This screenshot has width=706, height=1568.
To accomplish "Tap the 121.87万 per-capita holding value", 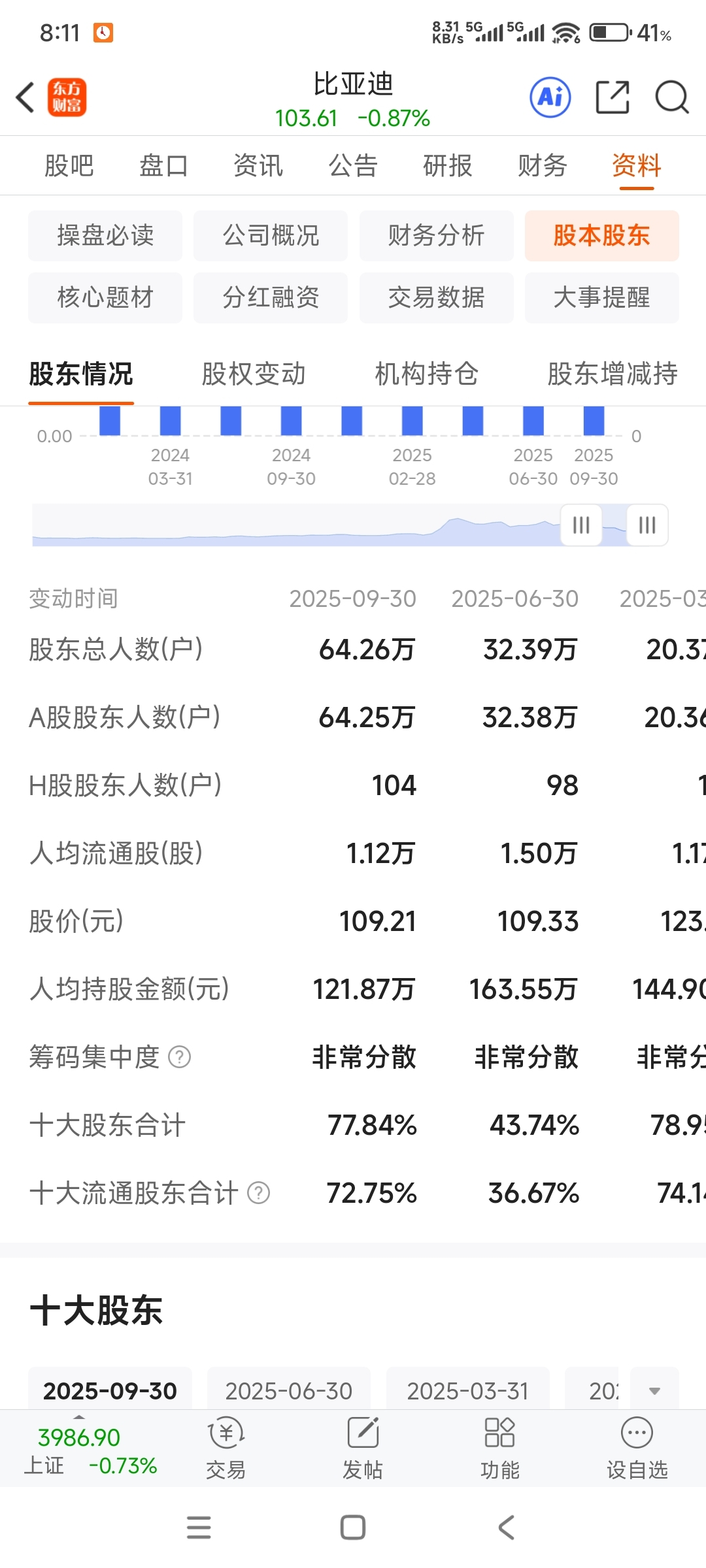I will (363, 989).
